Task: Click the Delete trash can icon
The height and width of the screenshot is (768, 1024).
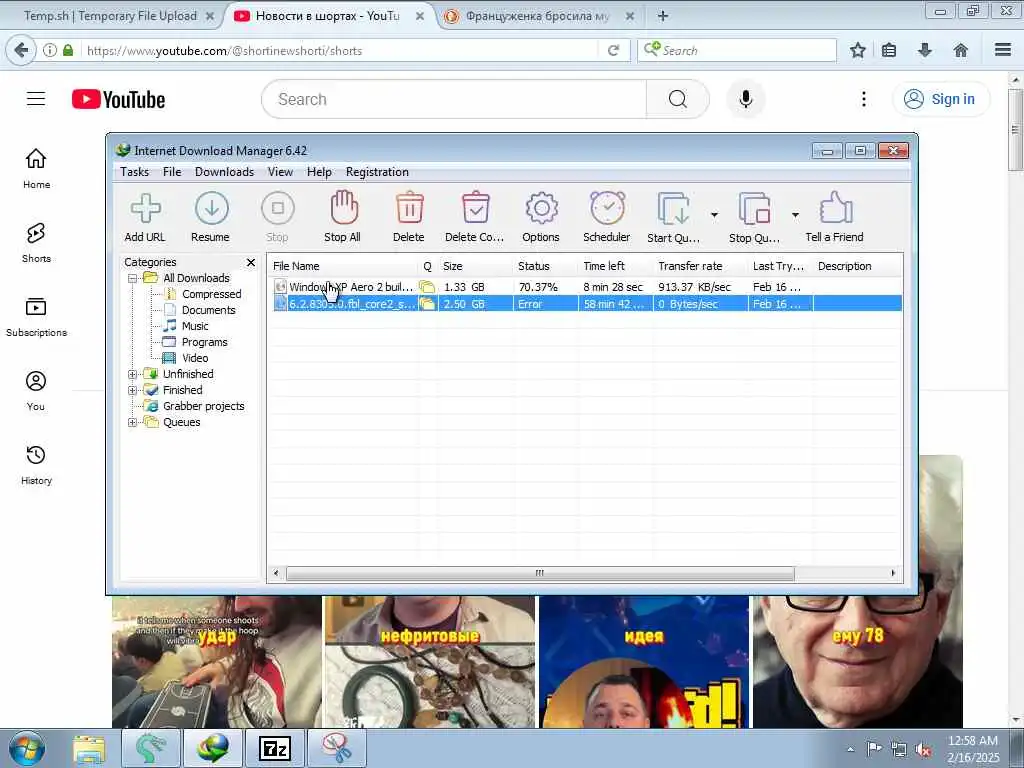Action: click(409, 208)
